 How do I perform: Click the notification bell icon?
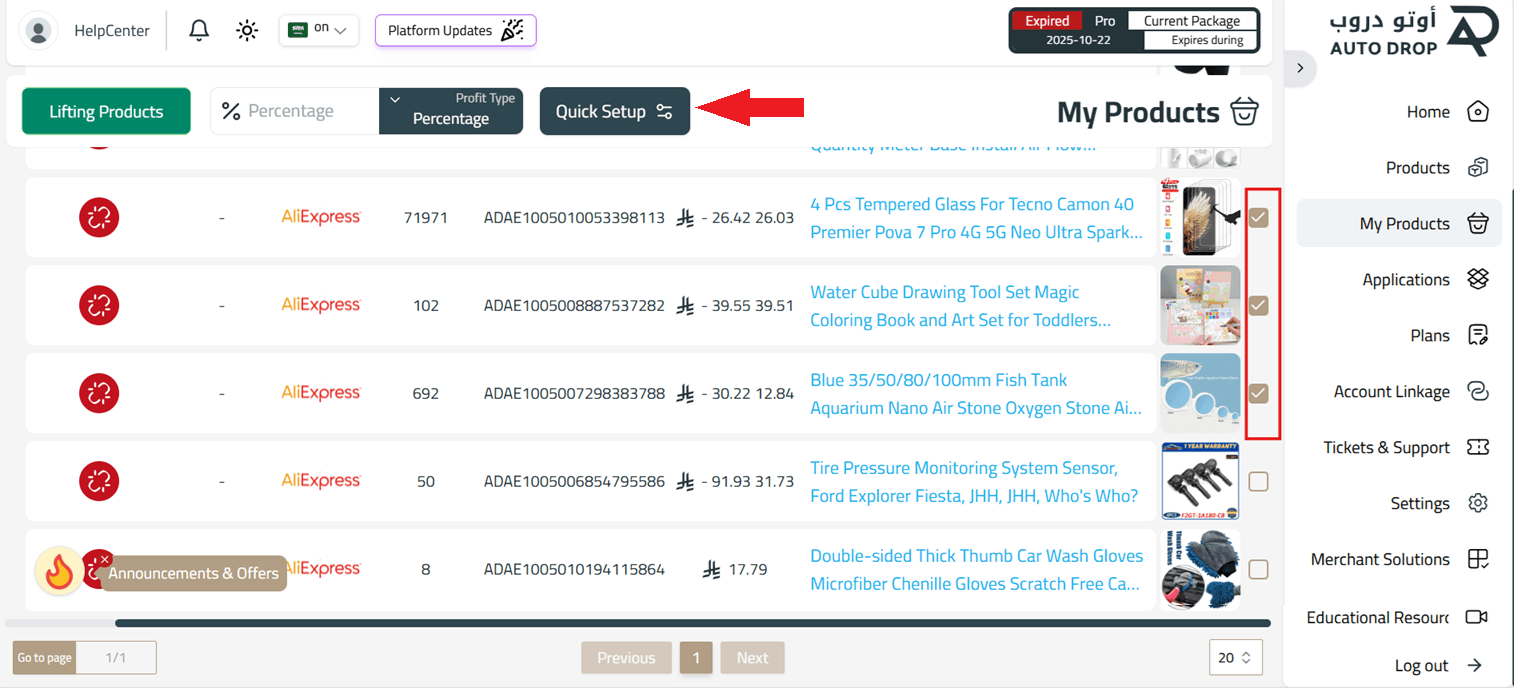coord(199,31)
